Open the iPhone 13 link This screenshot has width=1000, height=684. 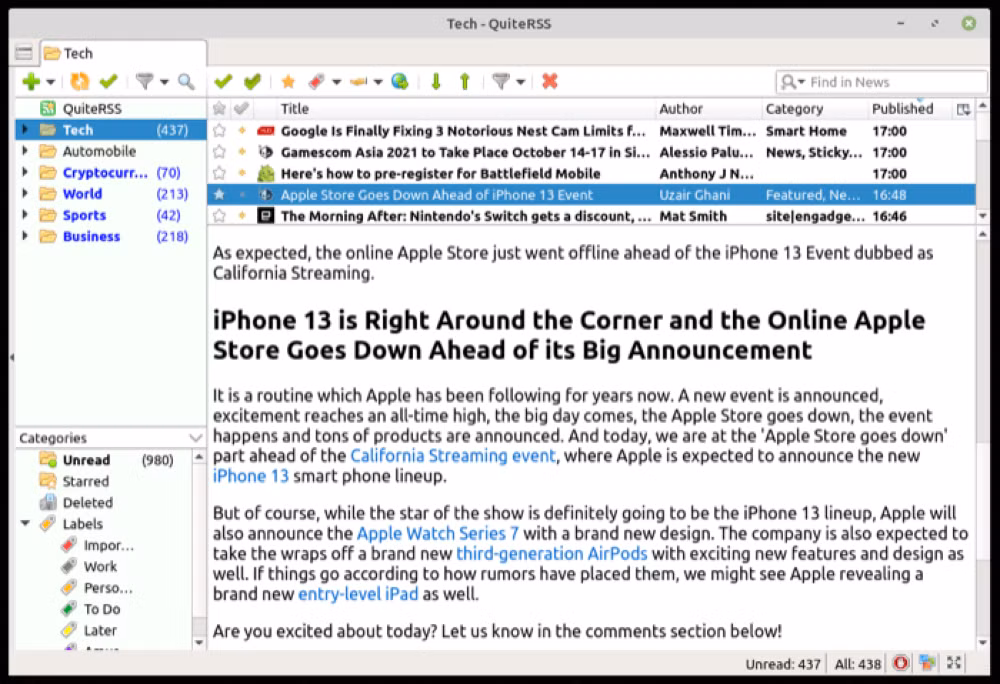click(x=251, y=476)
